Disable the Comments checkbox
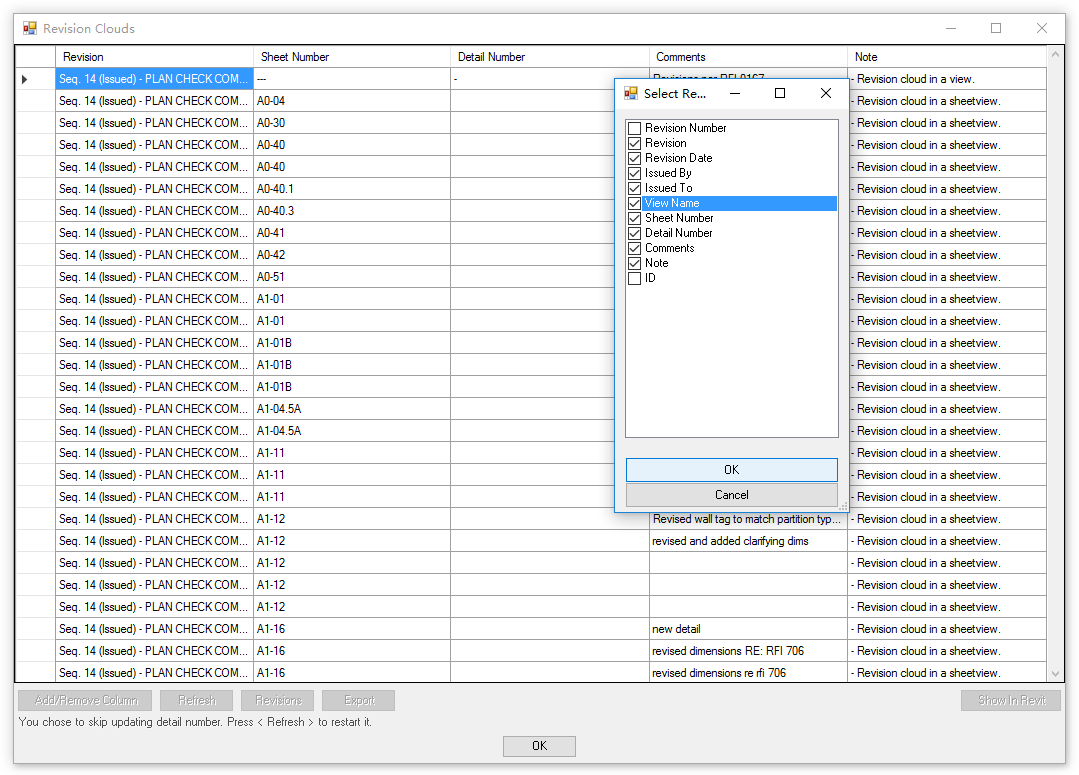The width and height of the screenshot is (1079, 775). point(634,248)
